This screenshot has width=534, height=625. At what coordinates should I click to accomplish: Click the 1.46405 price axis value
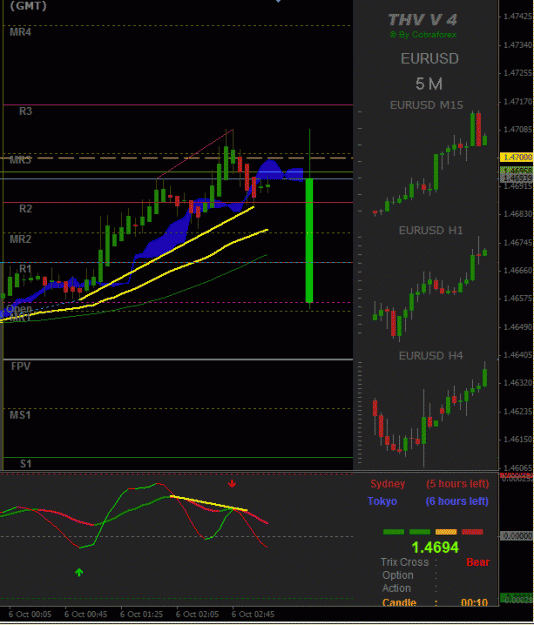click(518, 355)
